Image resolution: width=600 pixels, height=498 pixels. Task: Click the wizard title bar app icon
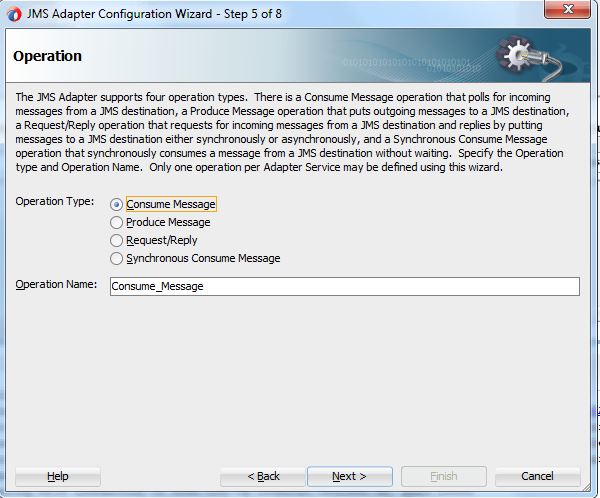pos(15,15)
